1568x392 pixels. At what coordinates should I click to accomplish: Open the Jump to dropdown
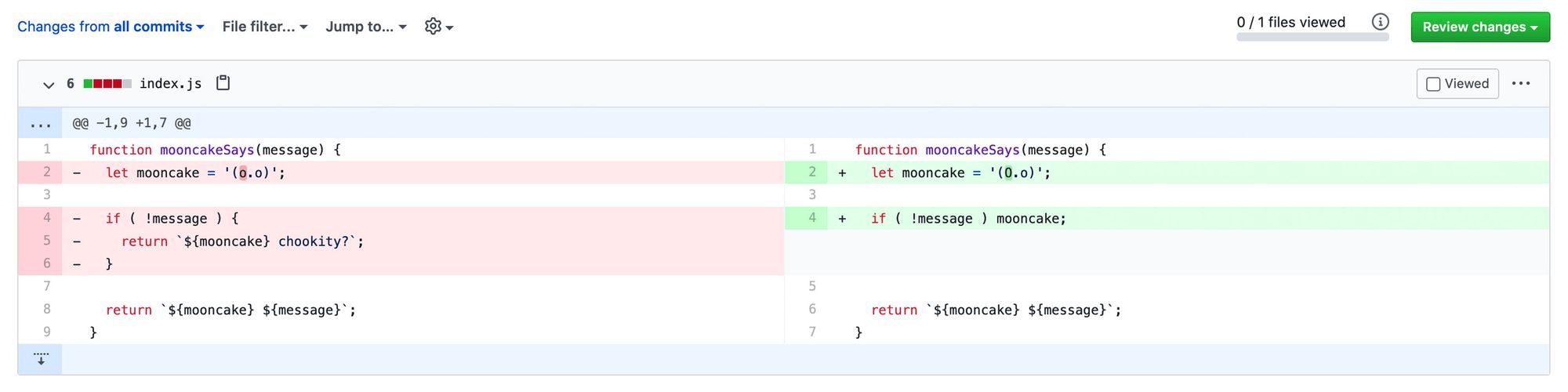tap(366, 27)
